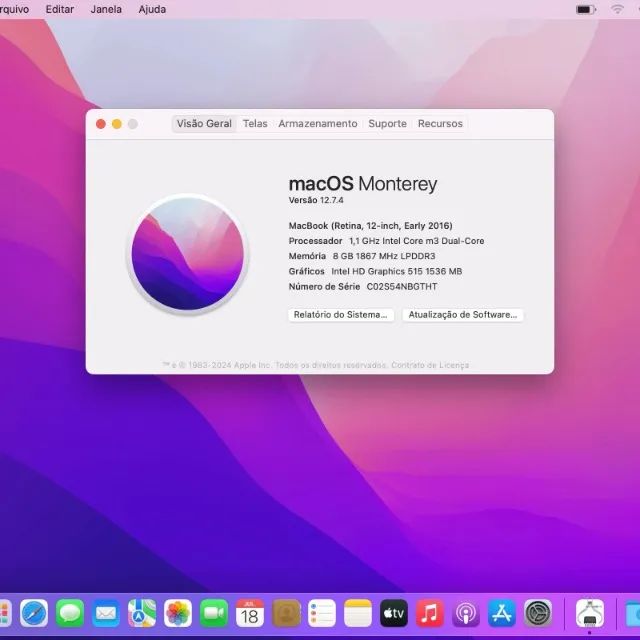Viewport: 640px width, 640px height.
Task: Open the Calendar app showing 18
Action: (x=250, y=613)
